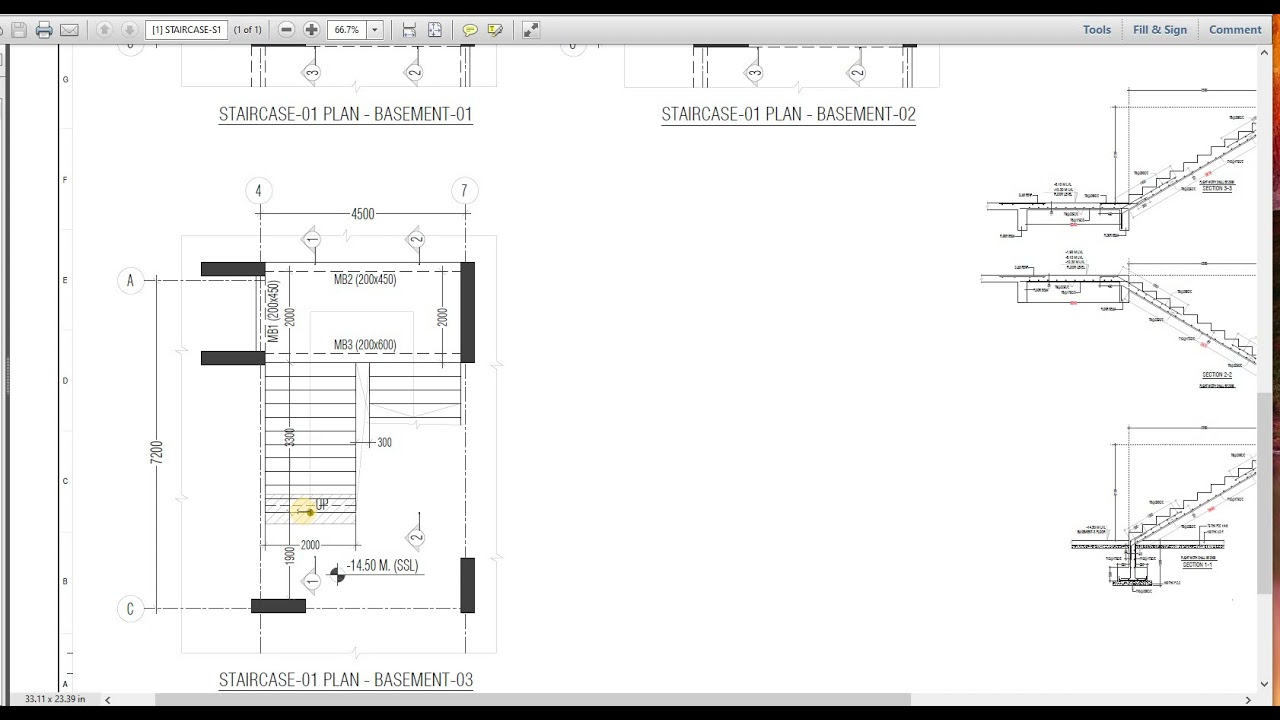Screen dimensions: 1280x720
Task: Click the MB1 (200x450) vertical label
Action: [273, 313]
